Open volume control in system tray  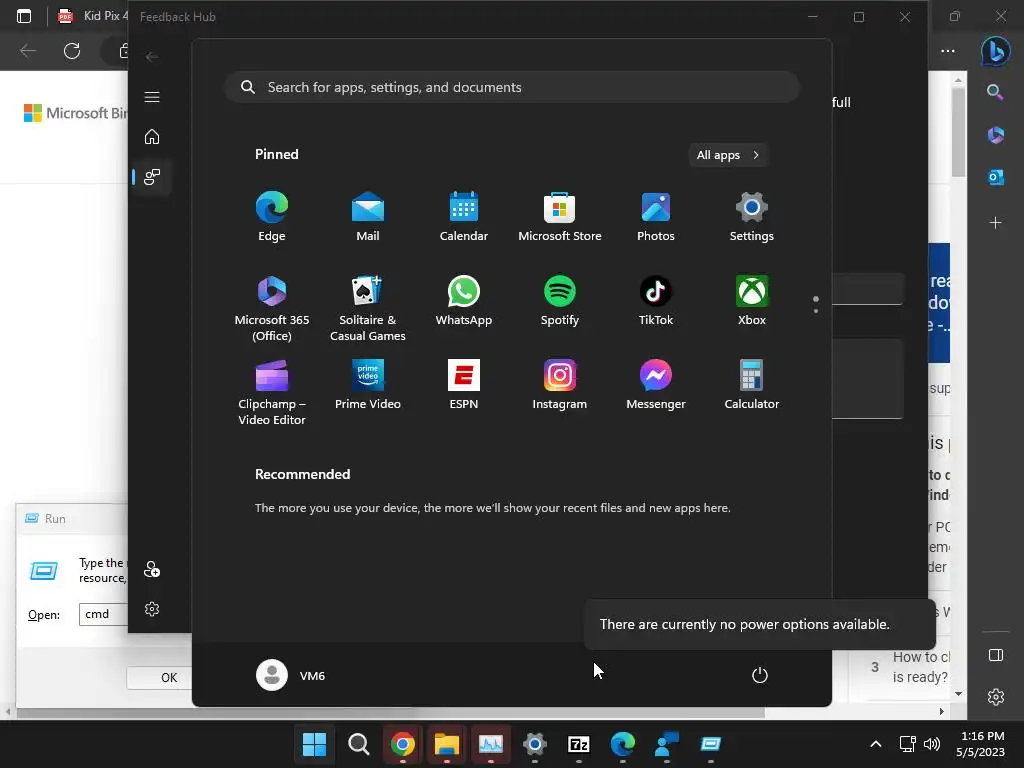tap(932, 744)
